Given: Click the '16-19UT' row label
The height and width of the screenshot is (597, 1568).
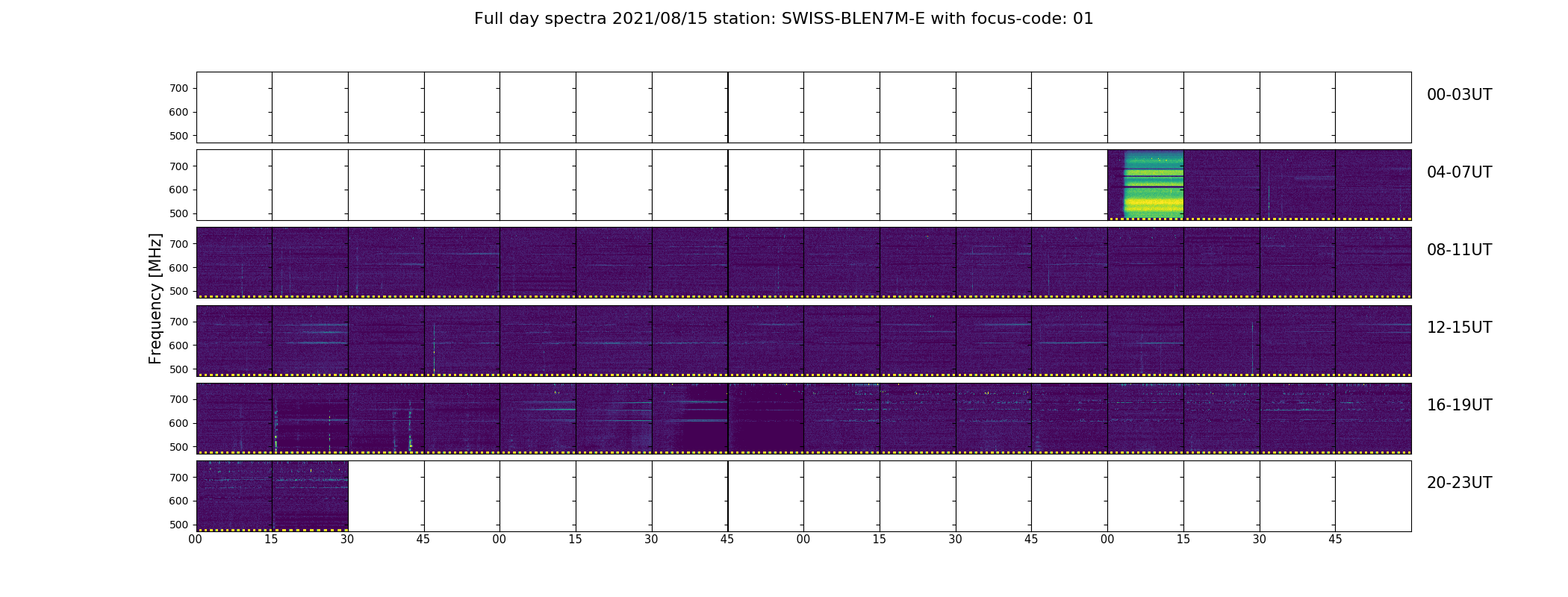Looking at the screenshot, I should (x=1459, y=405).
